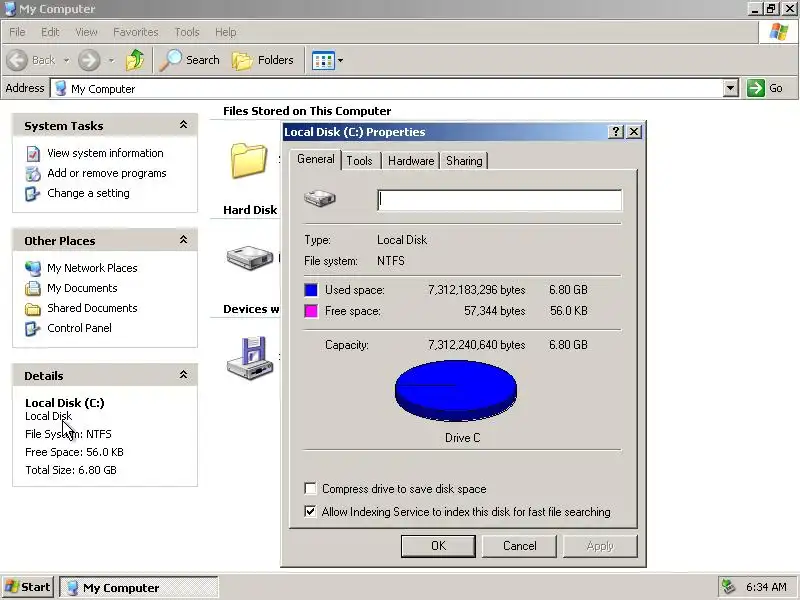Open My Documents link
Viewport: 800px width, 600px height.
(82, 288)
